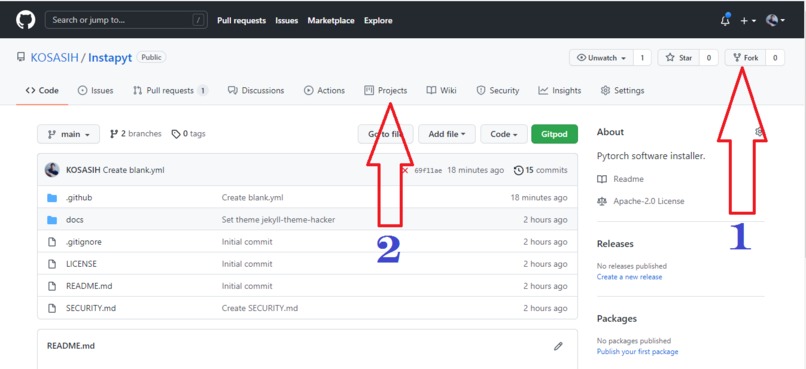Open the Set theme jekyll-theme-hacker commit message
This screenshot has height=369, width=806.
point(278,219)
